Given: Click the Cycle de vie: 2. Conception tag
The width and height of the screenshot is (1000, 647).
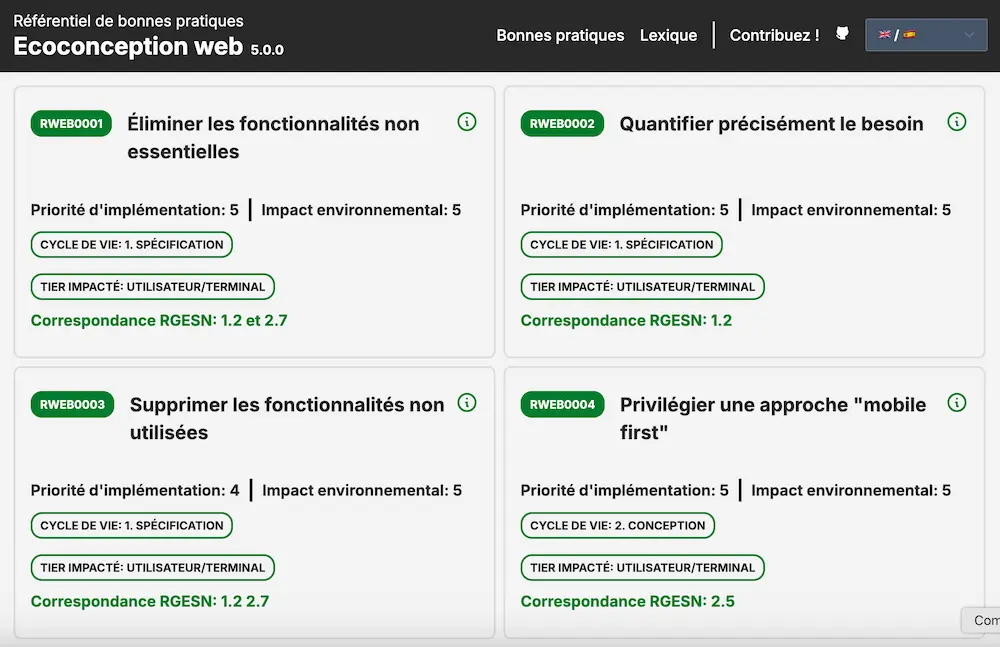Looking at the screenshot, I should [617, 525].
